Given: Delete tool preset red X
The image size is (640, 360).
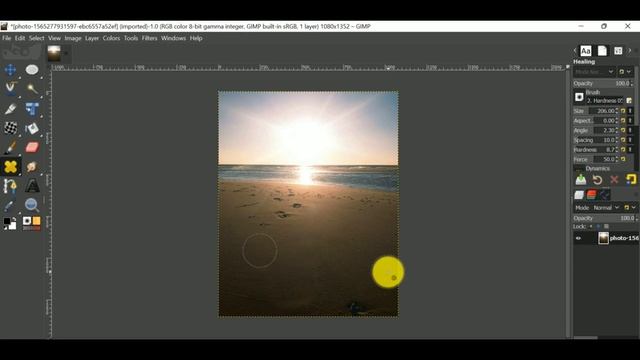Looking at the screenshot, I should (614, 180).
